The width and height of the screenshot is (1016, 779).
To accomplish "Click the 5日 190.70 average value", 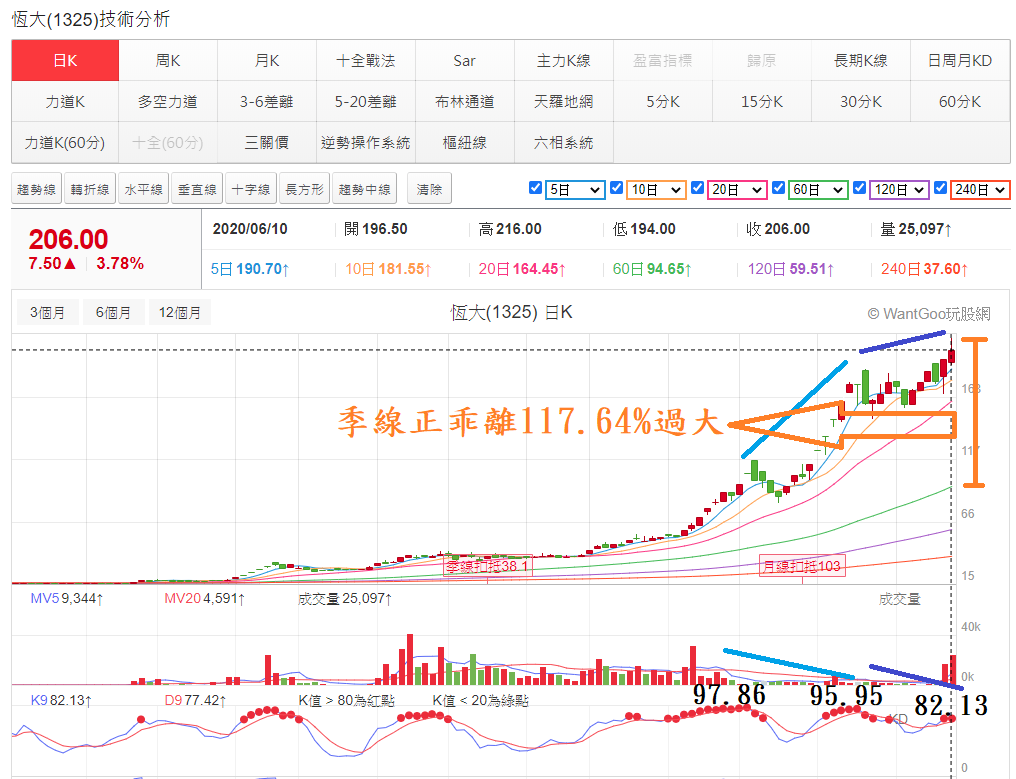I will tap(250, 269).
